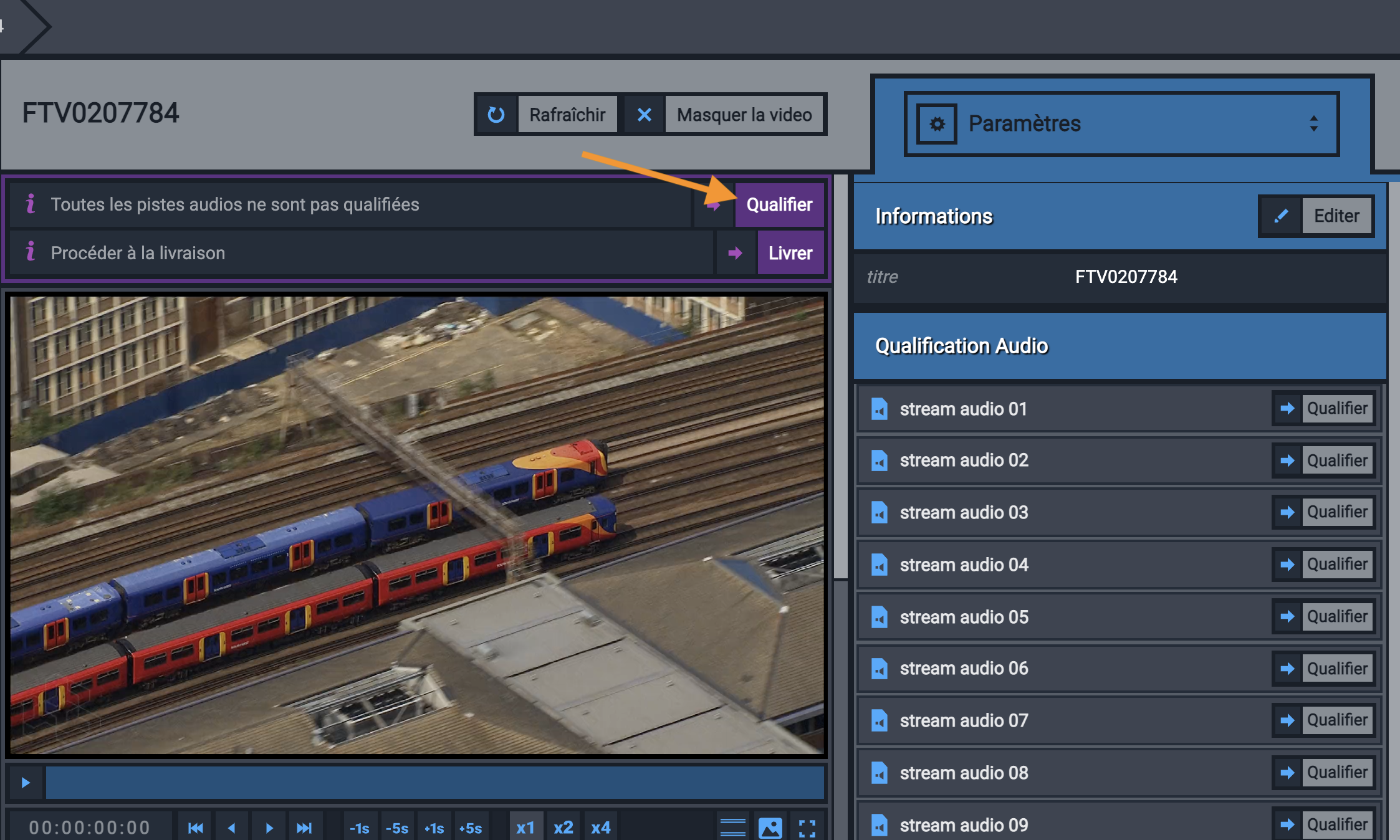Image resolution: width=1400 pixels, height=840 pixels.
Task: Click the image snapshot icon in player
Action: (770, 828)
